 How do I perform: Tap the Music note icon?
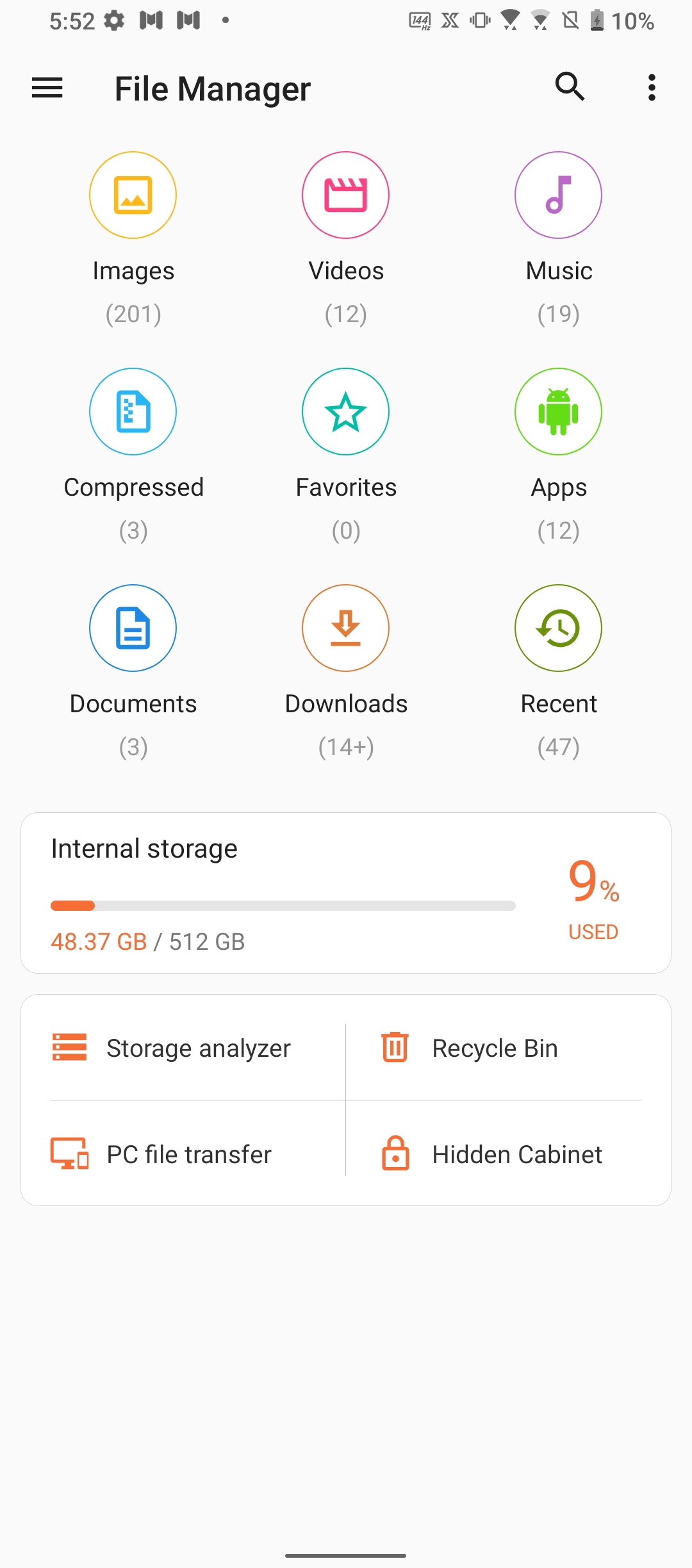point(558,195)
